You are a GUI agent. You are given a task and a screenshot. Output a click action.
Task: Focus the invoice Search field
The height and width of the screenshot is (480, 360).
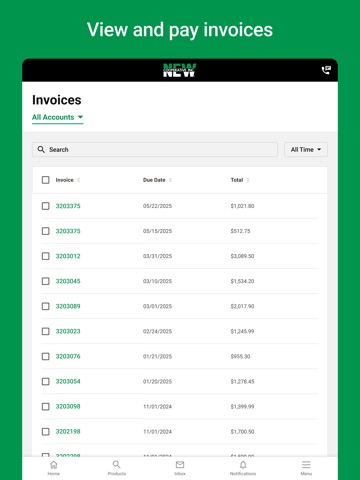coord(155,149)
